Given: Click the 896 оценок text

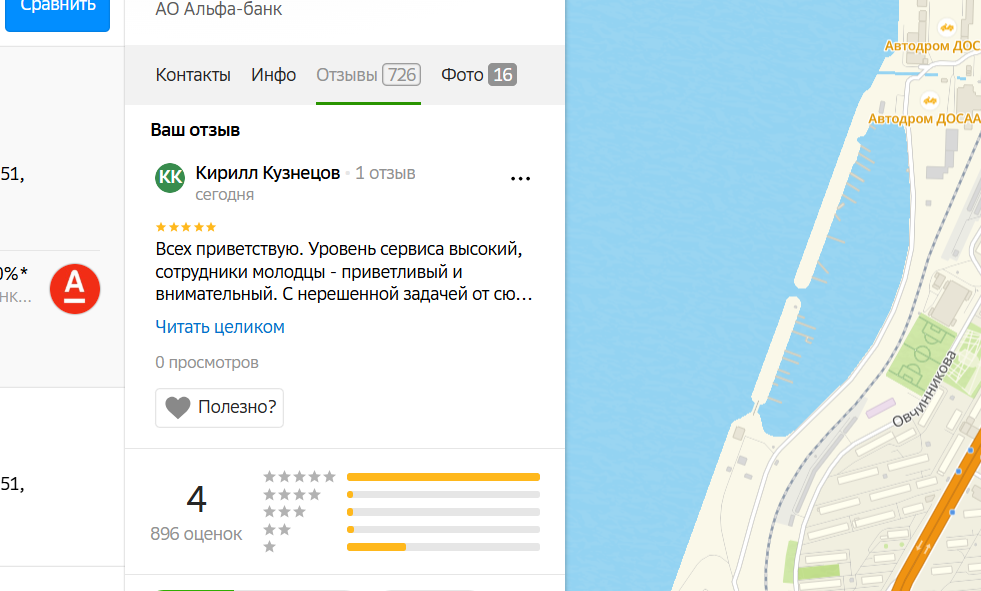Looking at the screenshot, I should tap(196, 533).
